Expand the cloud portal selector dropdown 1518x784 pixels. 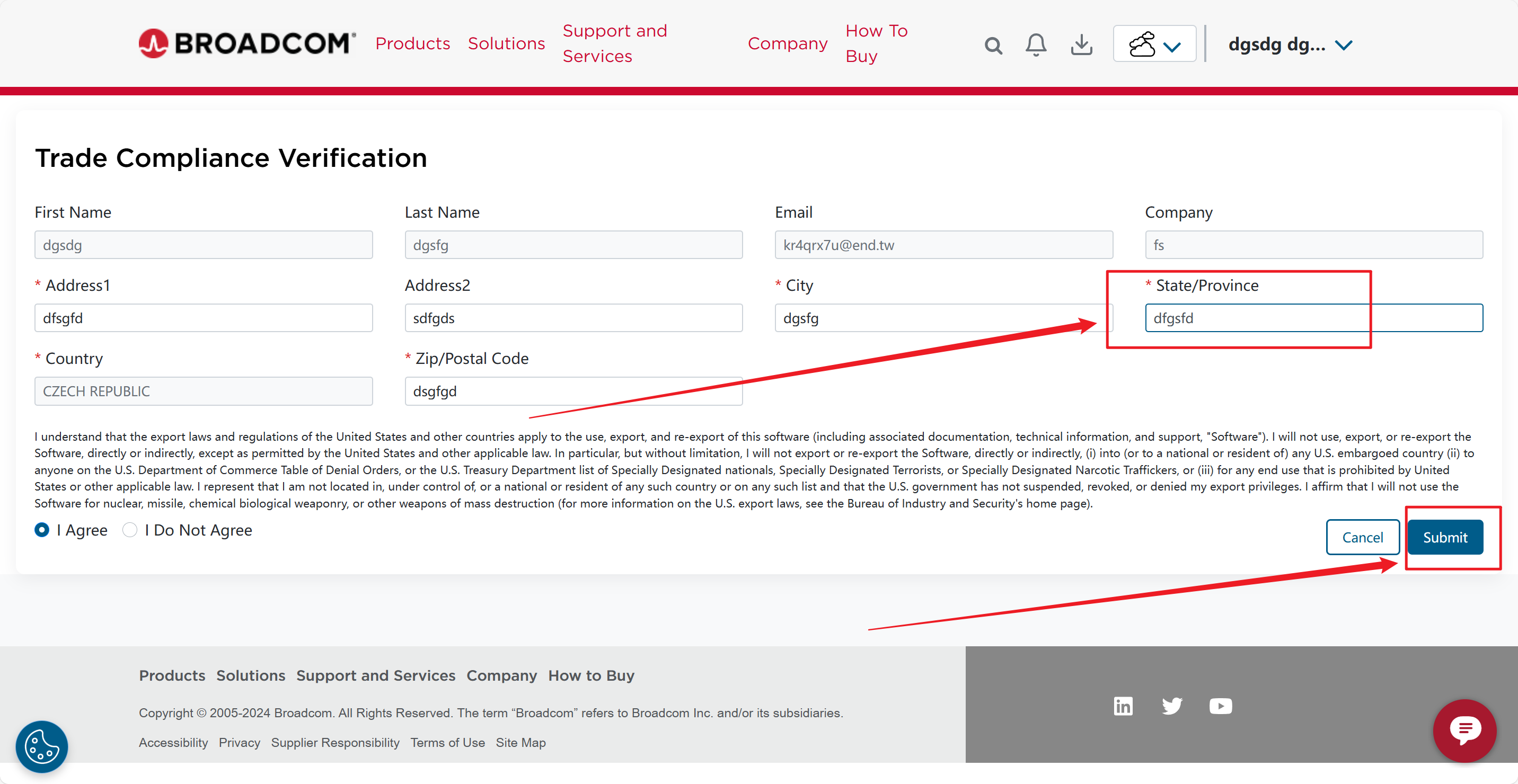click(x=1154, y=44)
